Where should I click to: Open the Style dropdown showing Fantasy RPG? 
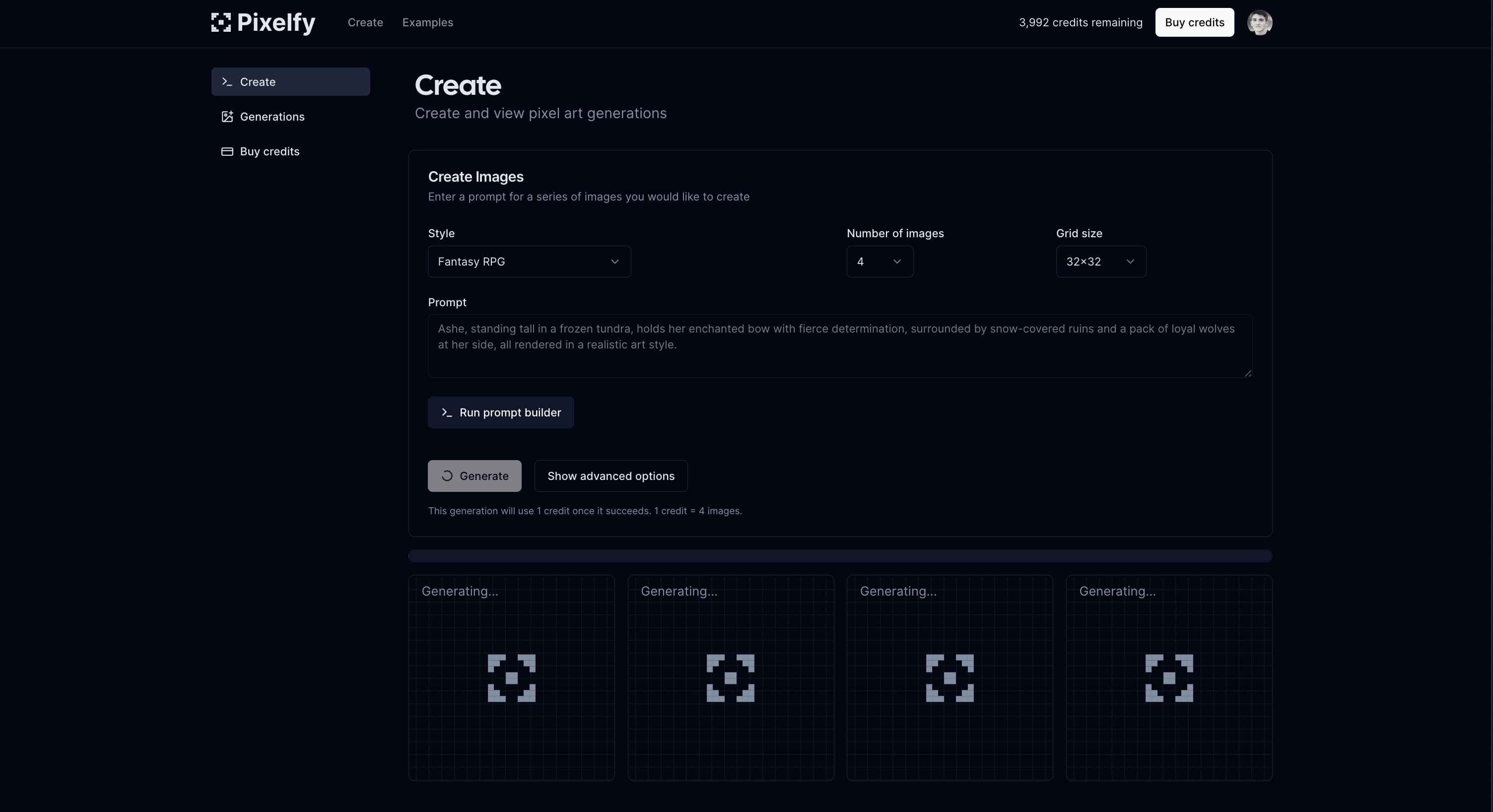[x=529, y=262]
